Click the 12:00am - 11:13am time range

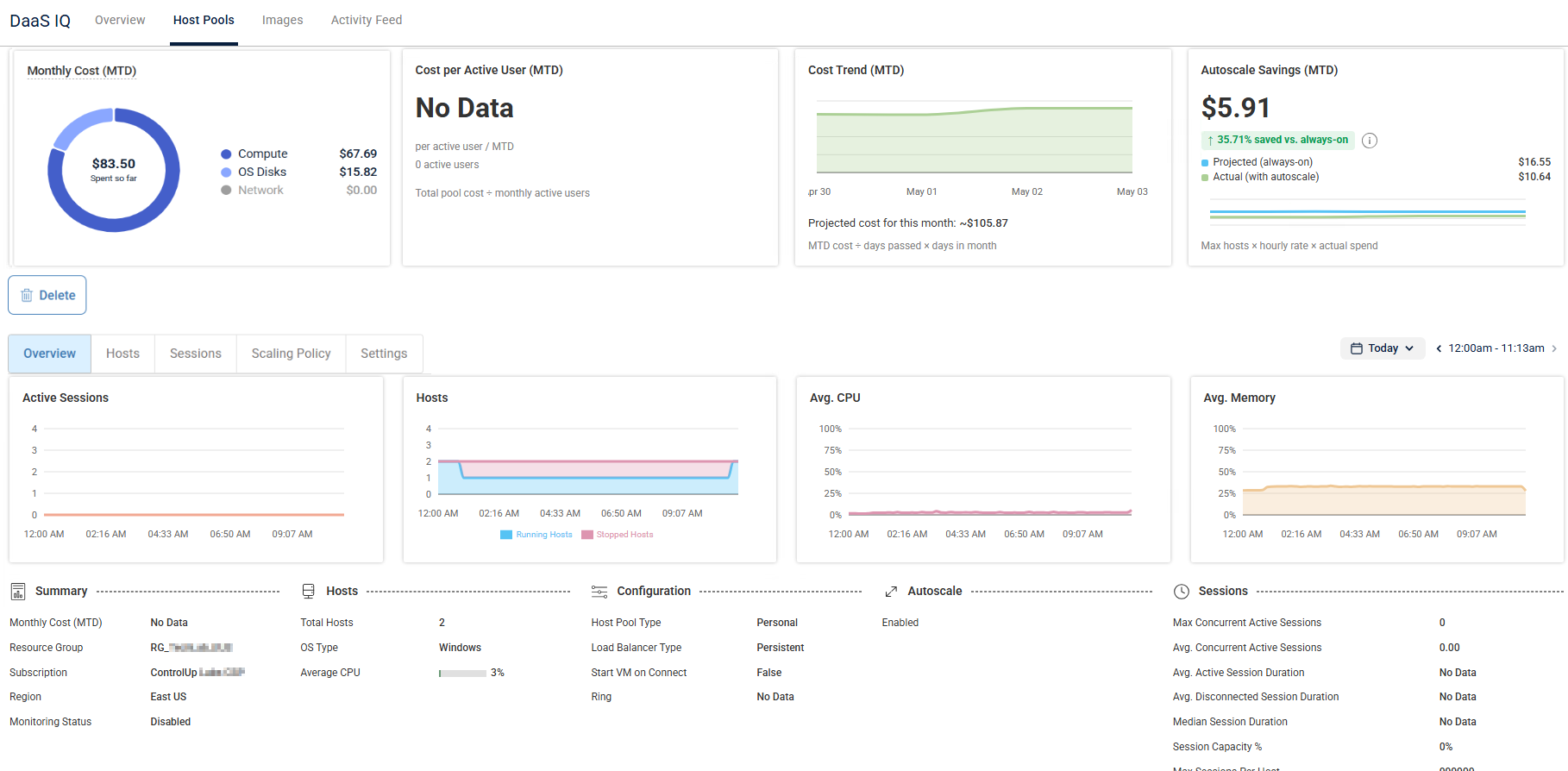(1496, 348)
